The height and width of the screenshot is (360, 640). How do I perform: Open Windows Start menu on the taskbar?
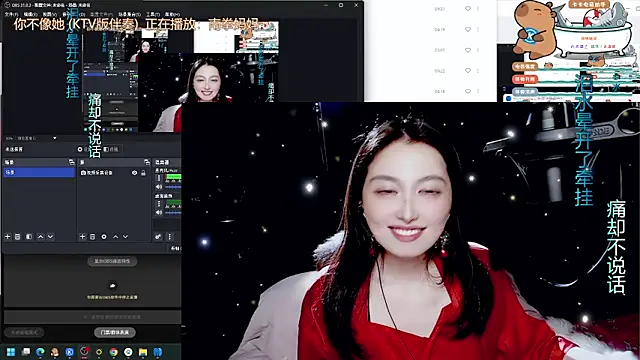tap(11, 352)
